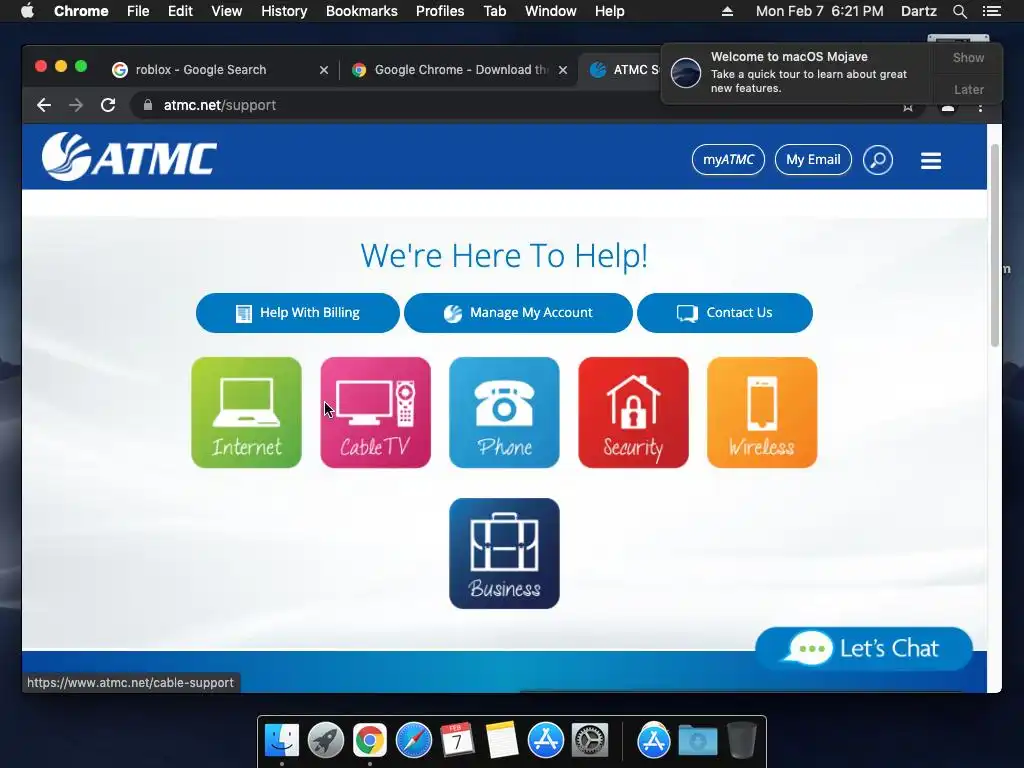Click the Apple menu

click(27, 11)
